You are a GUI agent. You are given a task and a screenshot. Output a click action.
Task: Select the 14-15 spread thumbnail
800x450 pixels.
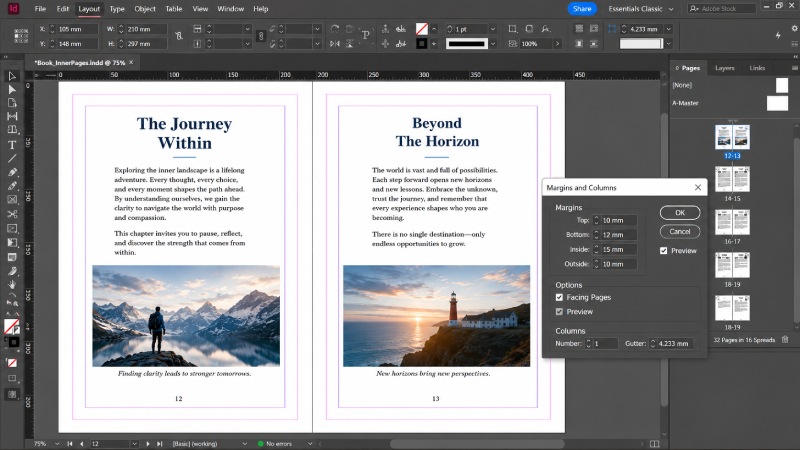(732, 180)
